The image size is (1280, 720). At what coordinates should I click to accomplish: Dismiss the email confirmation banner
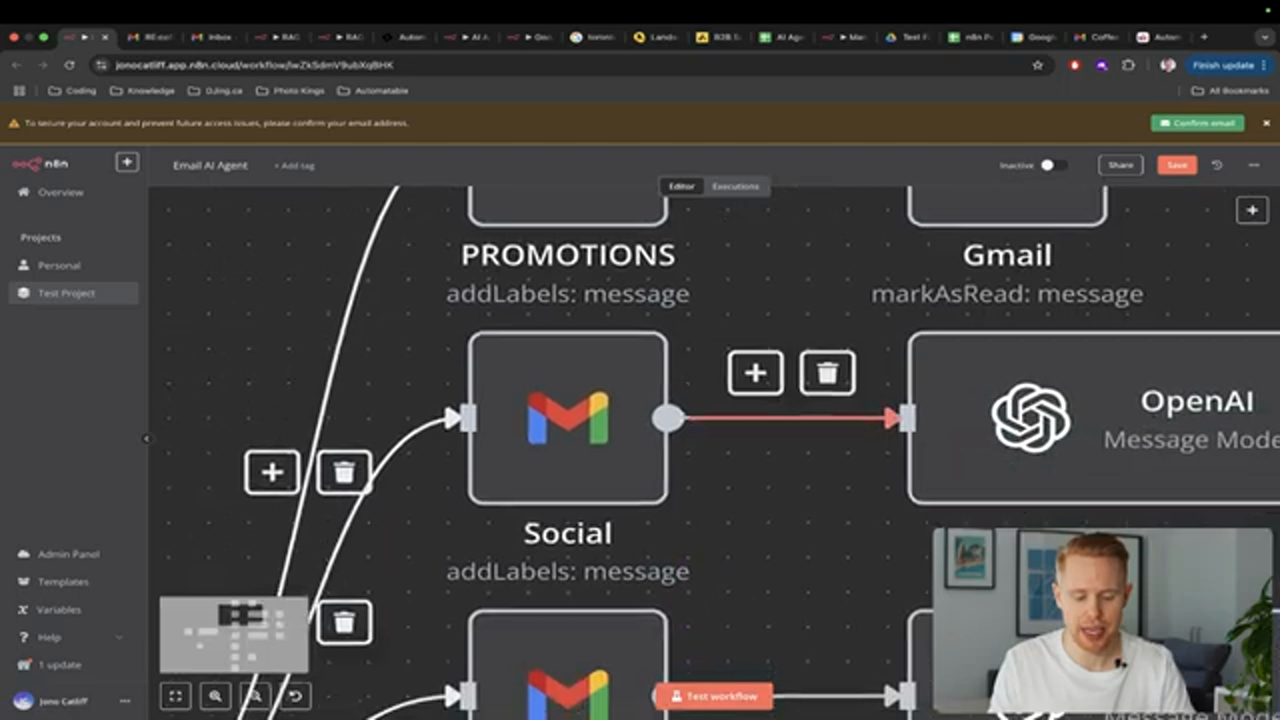[1265, 123]
